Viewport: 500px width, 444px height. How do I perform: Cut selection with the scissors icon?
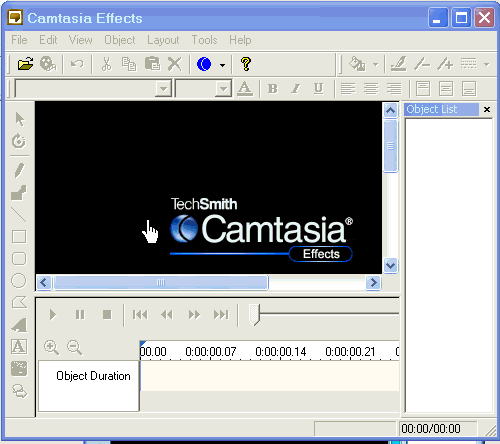[106, 64]
